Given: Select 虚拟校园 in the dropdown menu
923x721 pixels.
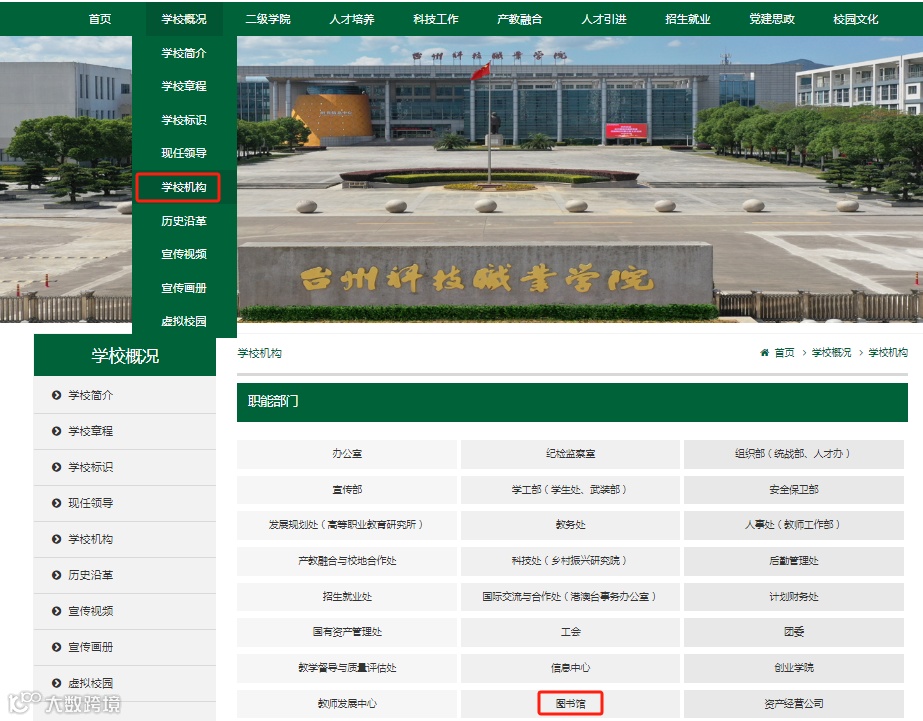Looking at the screenshot, I should click(x=184, y=321).
